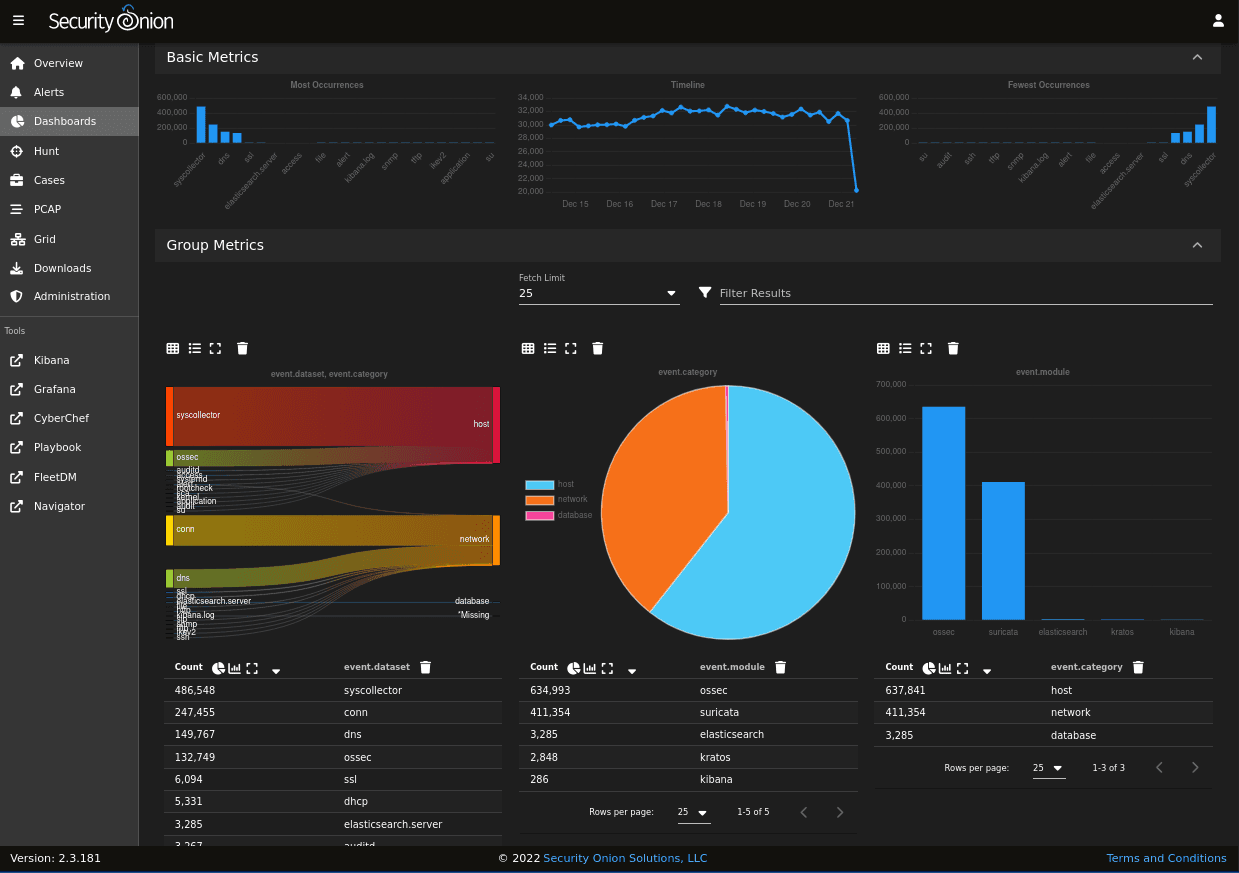
Task: Maximize the event.category pie chart
Action: click(x=571, y=348)
